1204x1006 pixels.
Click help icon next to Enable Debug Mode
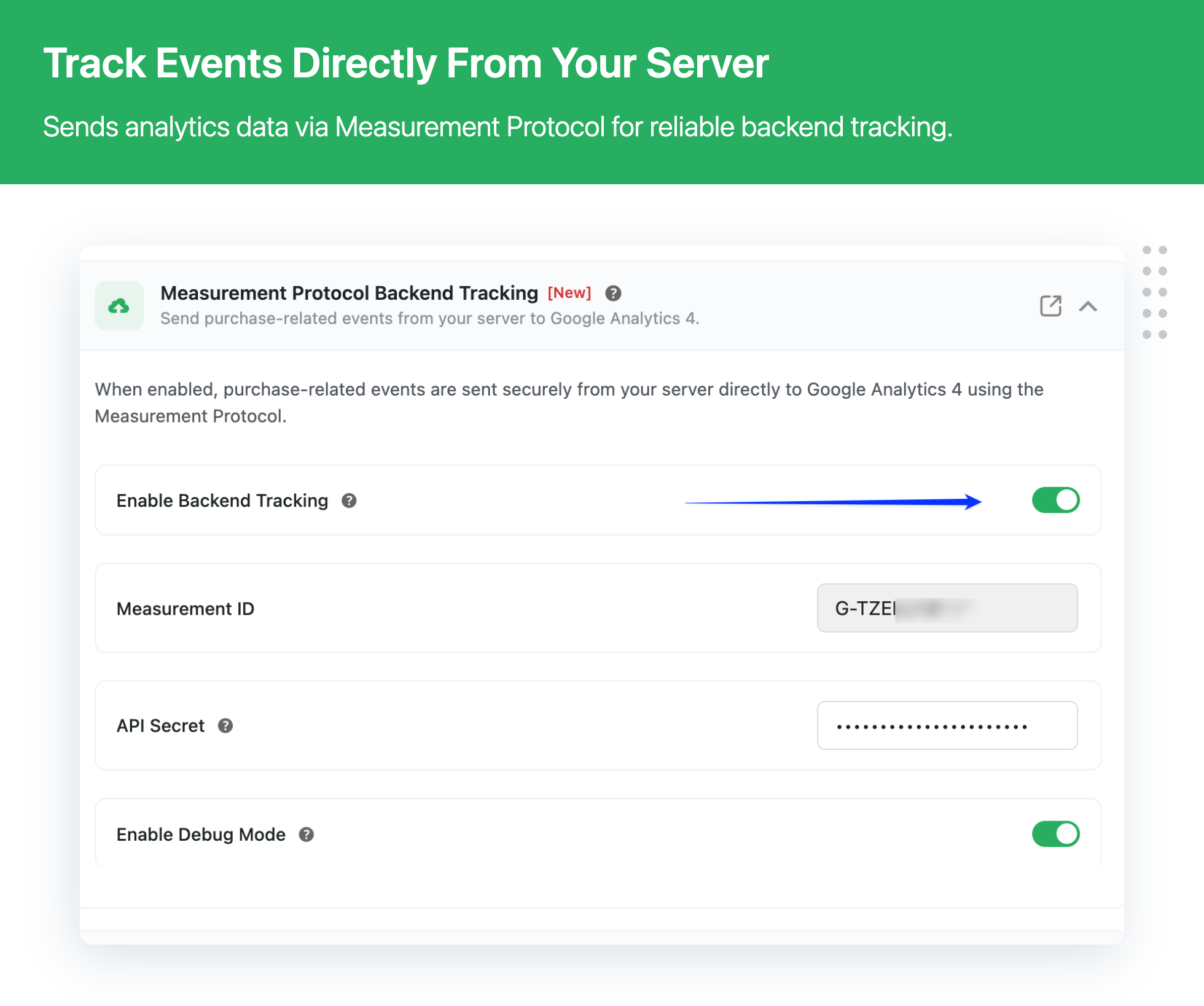click(x=307, y=835)
